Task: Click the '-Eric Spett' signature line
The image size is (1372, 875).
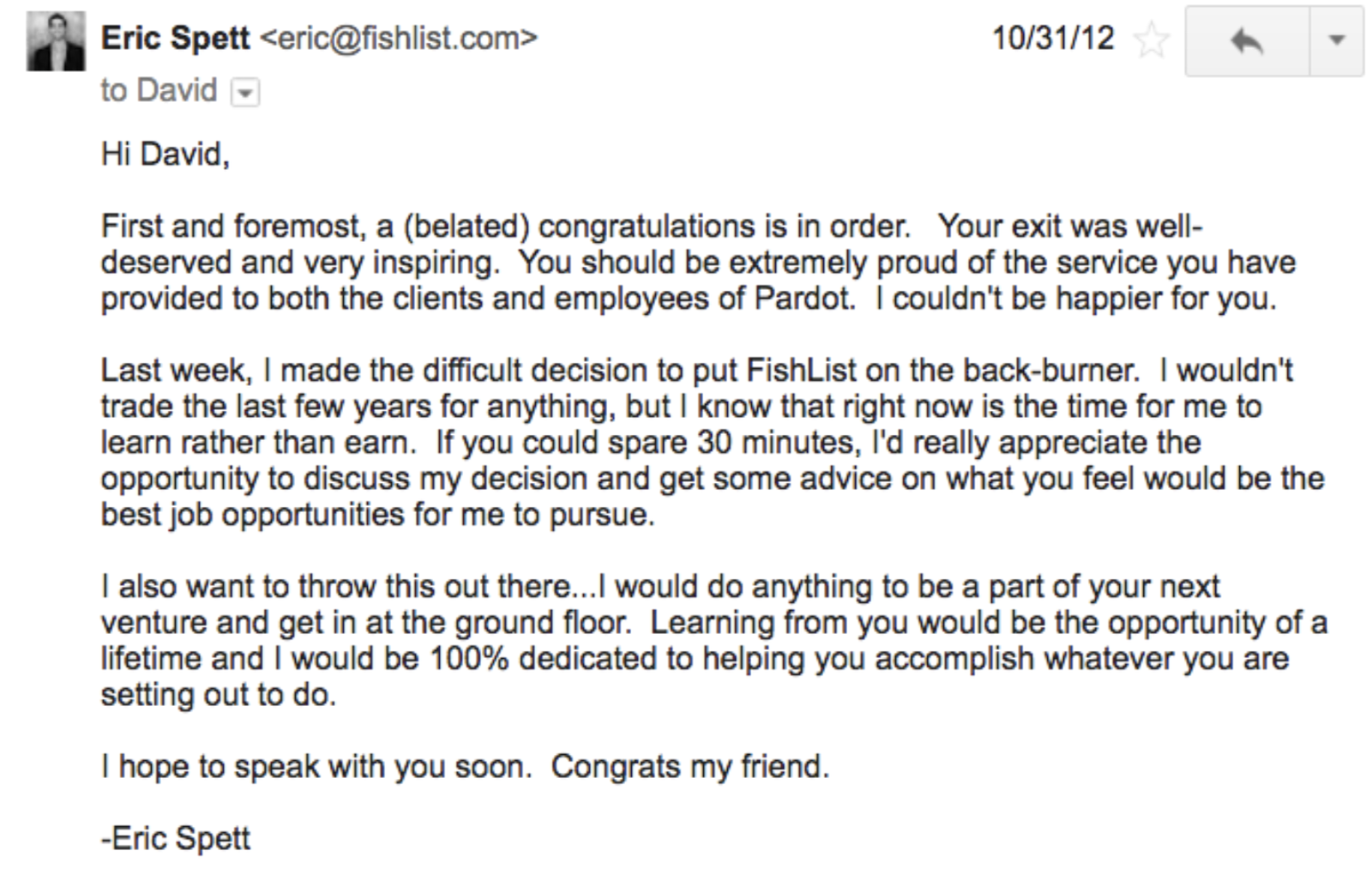Action: coord(176,838)
